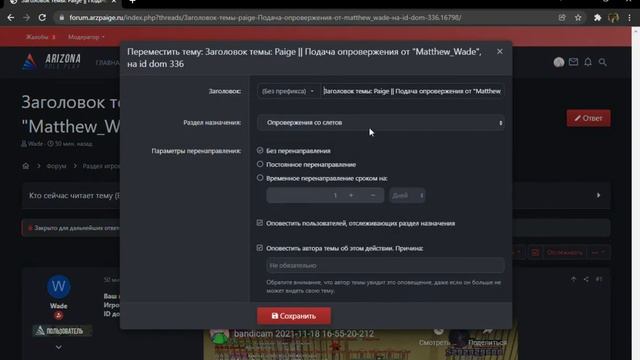This screenshot has height=360, width=640.
Task: Click the bandicam video thumbnail
Action: 361,344
